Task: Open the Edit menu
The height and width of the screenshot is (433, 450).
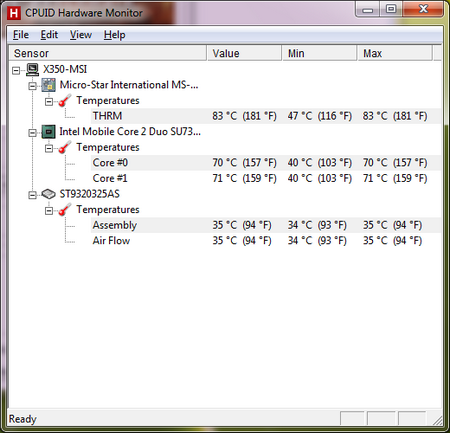Action: 49,35
